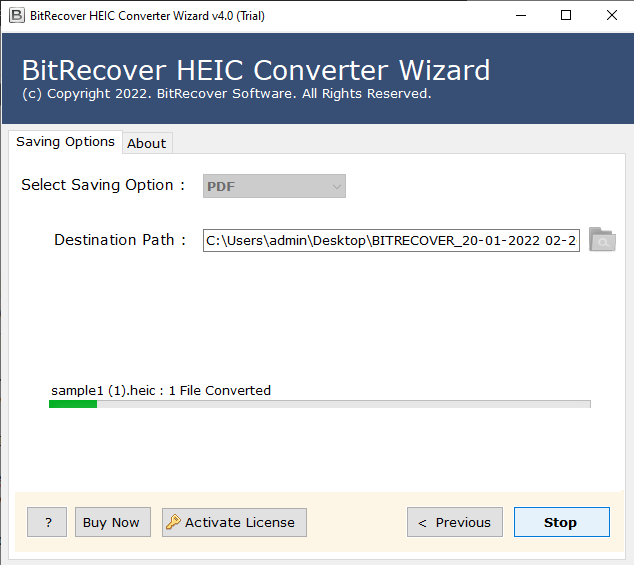The image size is (634, 565).
Task: Stop the conversion with Stop button
Action: click(x=562, y=522)
